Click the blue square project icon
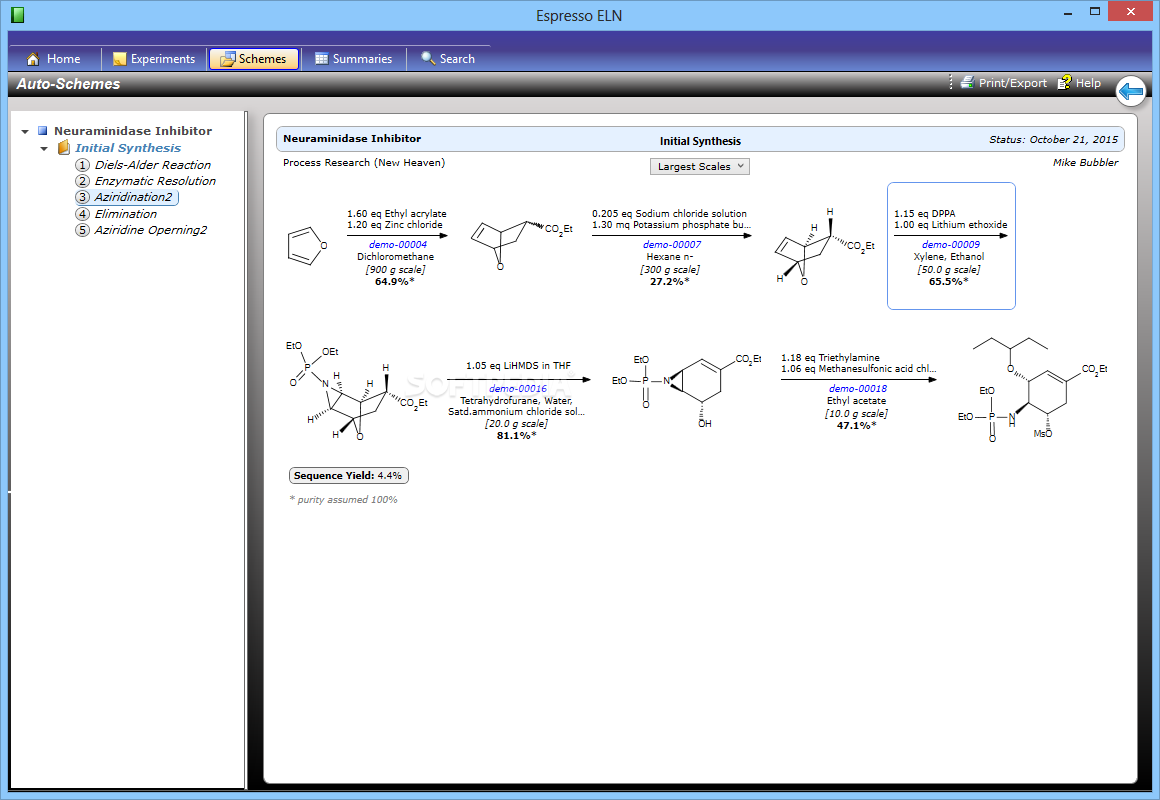 point(43,131)
